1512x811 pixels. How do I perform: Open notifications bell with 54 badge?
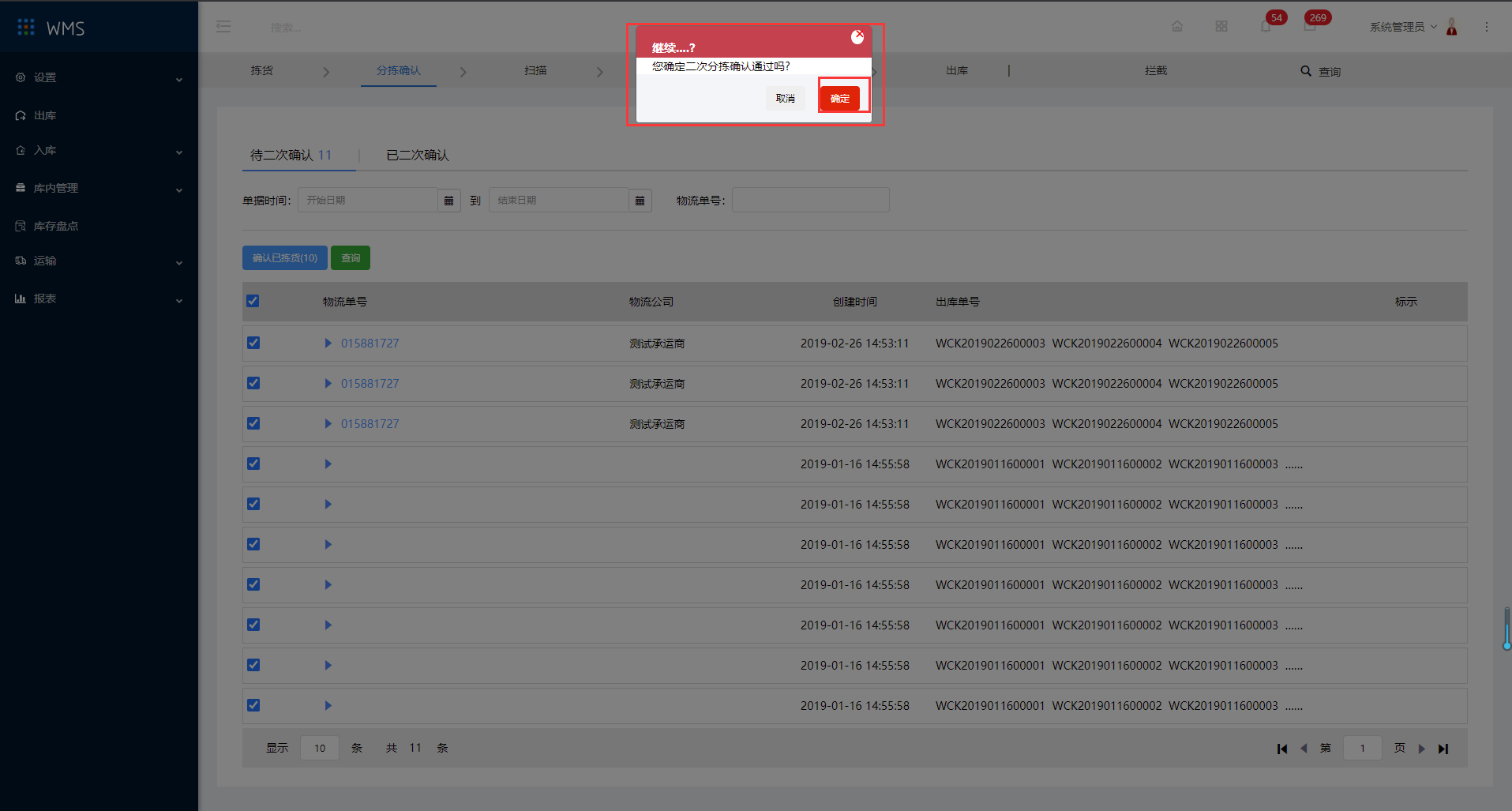(x=1266, y=27)
